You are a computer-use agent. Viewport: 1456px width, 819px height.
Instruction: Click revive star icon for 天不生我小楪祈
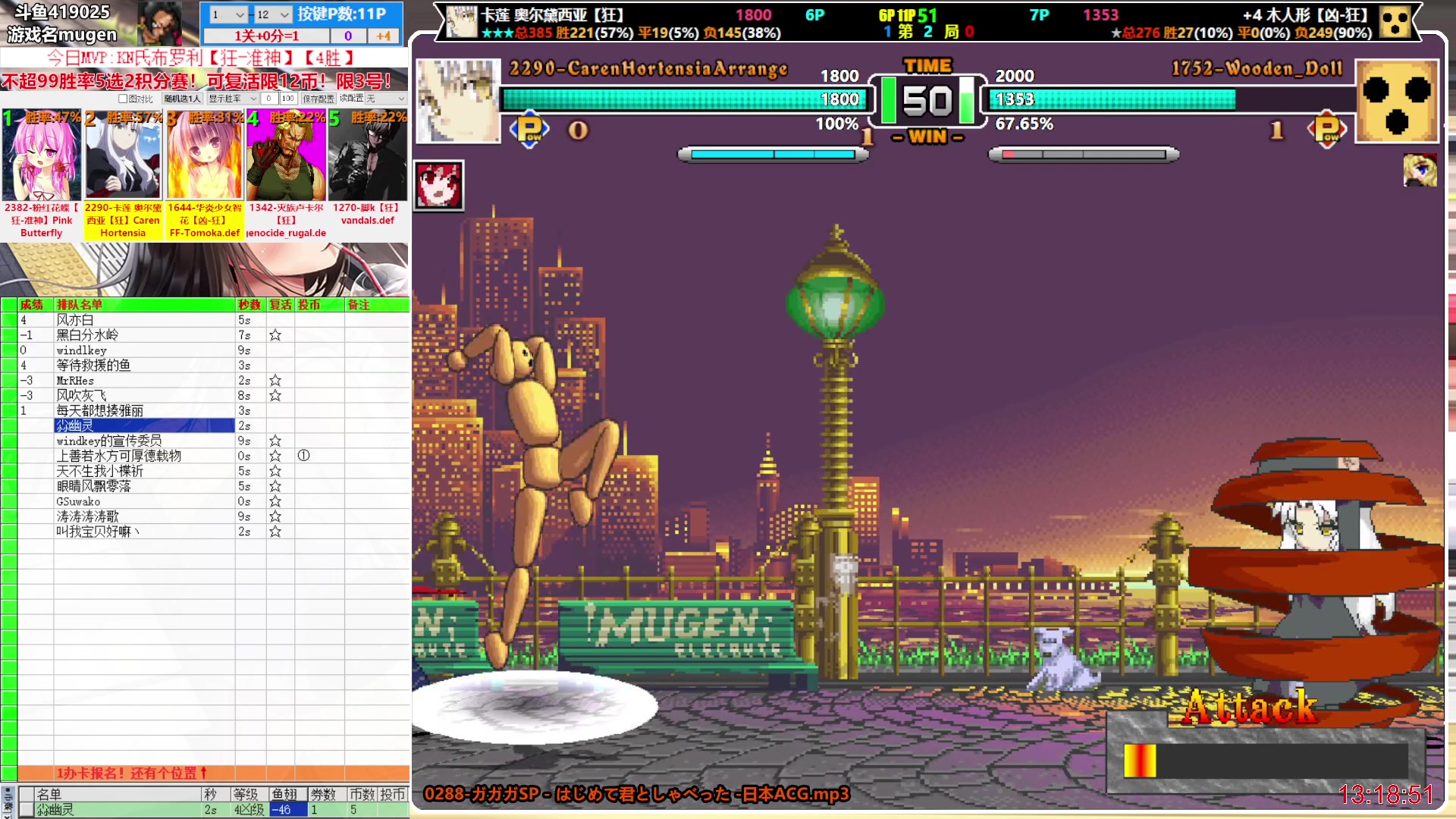click(275, 472)
